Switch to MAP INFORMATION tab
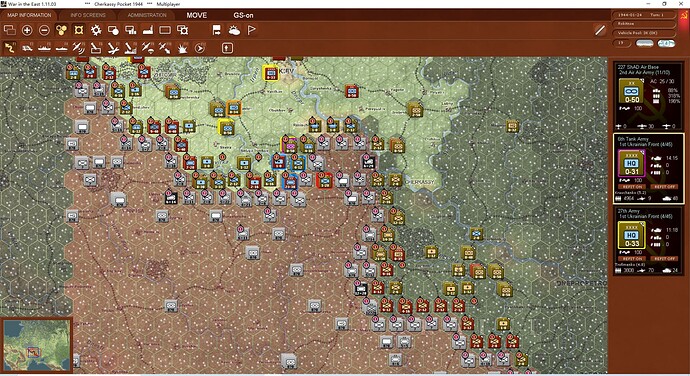Screen dimensions: 690x376 coord(29,15)
